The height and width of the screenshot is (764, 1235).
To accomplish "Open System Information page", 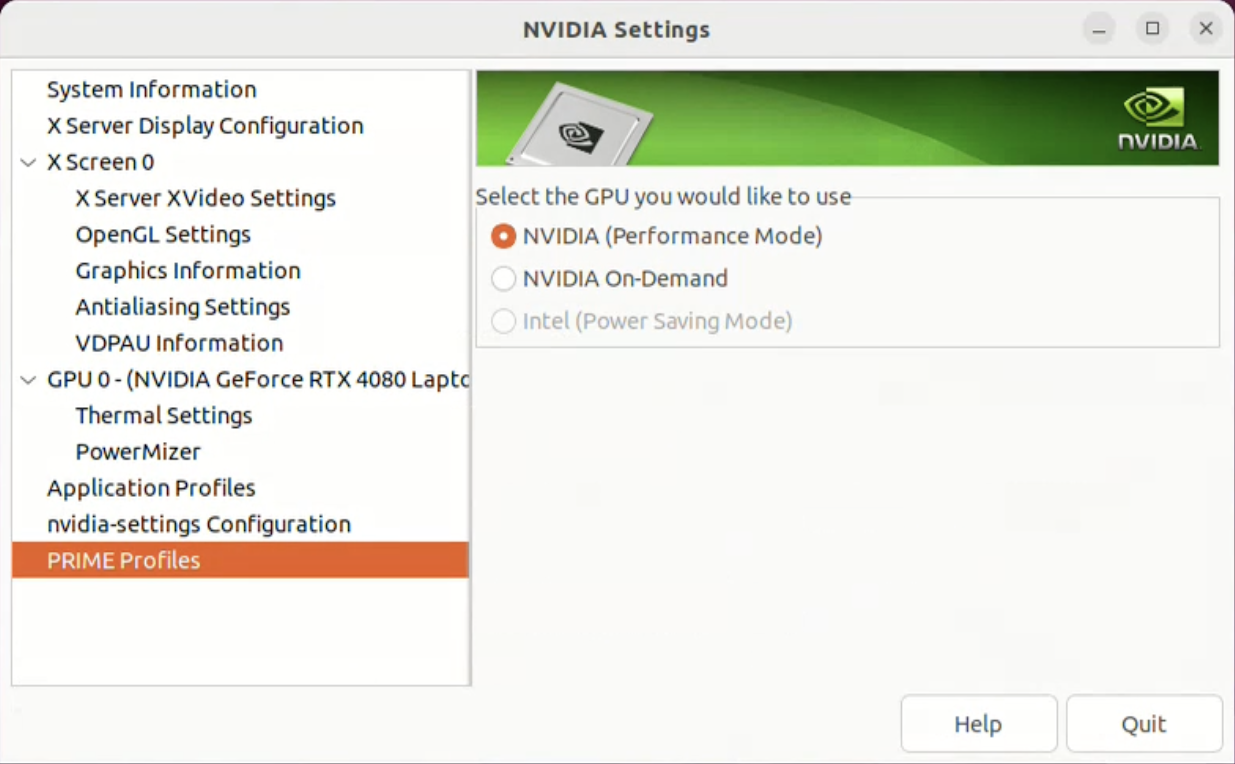I will click(x=151, y=90).
